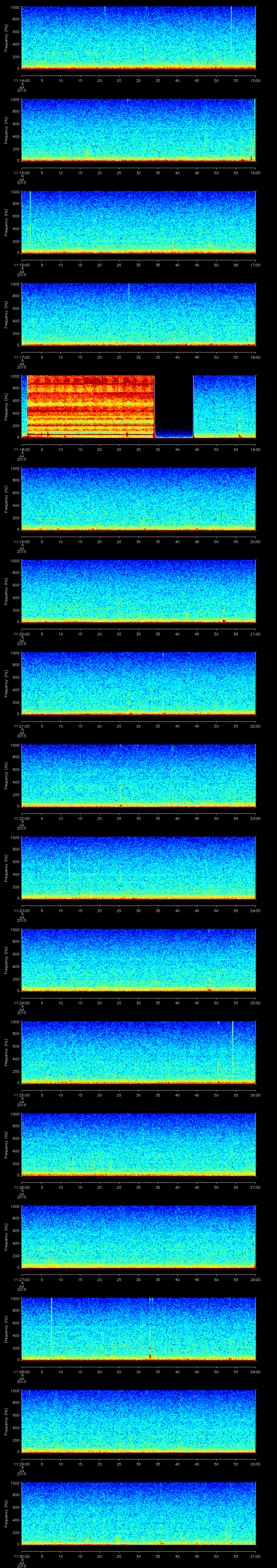The height and width of the screenshot is (1568, 277).
Task: Click the '11:29:00' start time label
Action: [21, 1464]
